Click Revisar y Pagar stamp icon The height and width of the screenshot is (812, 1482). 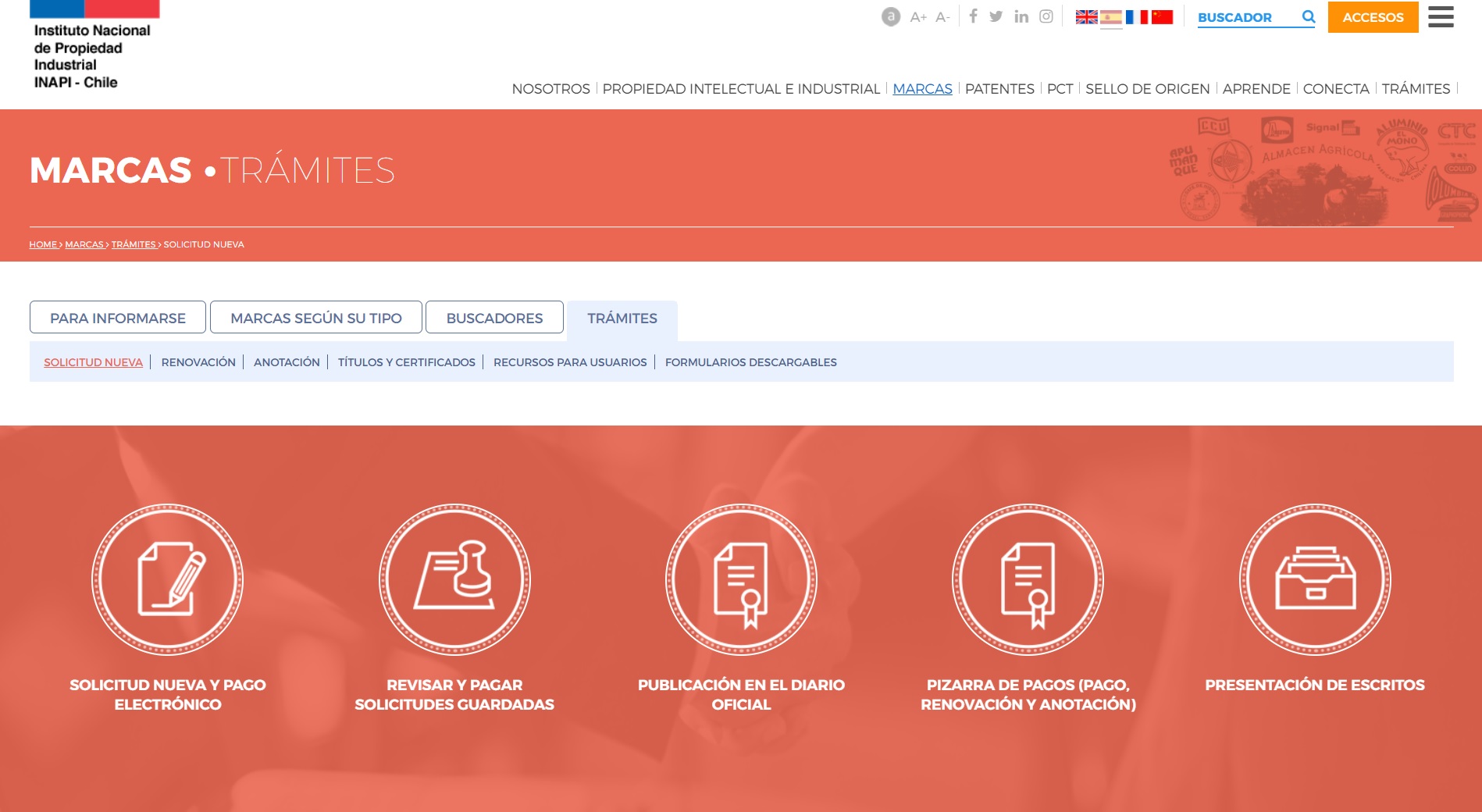[x=454, y=579]
